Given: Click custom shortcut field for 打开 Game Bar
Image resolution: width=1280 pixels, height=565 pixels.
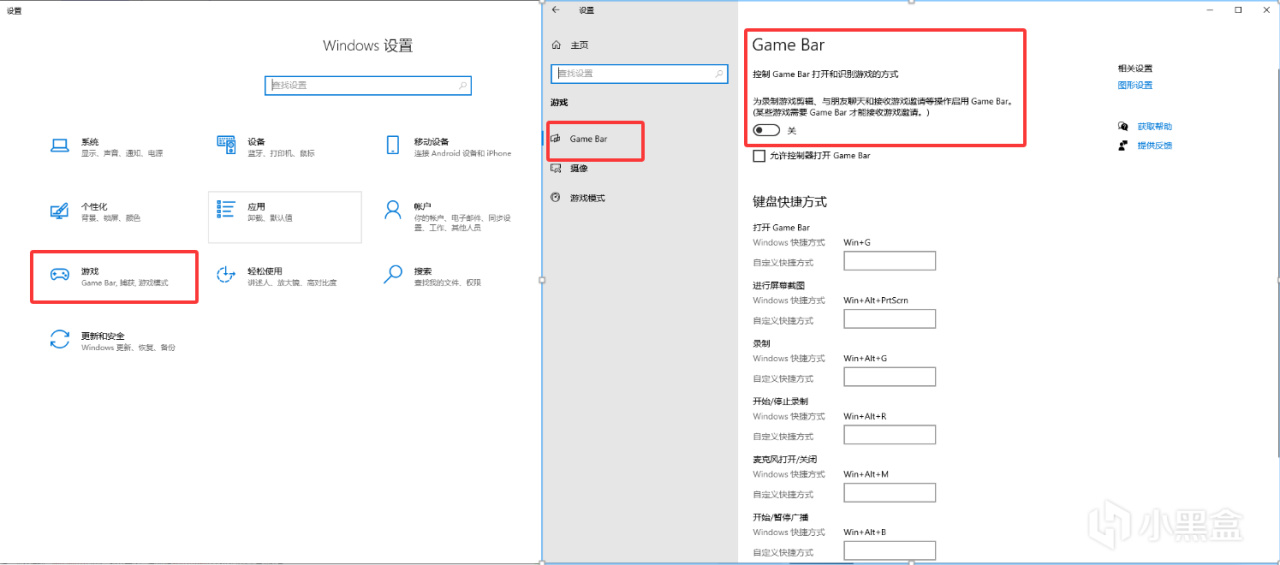Looking at the screenshot, I should tap(889, 261).
